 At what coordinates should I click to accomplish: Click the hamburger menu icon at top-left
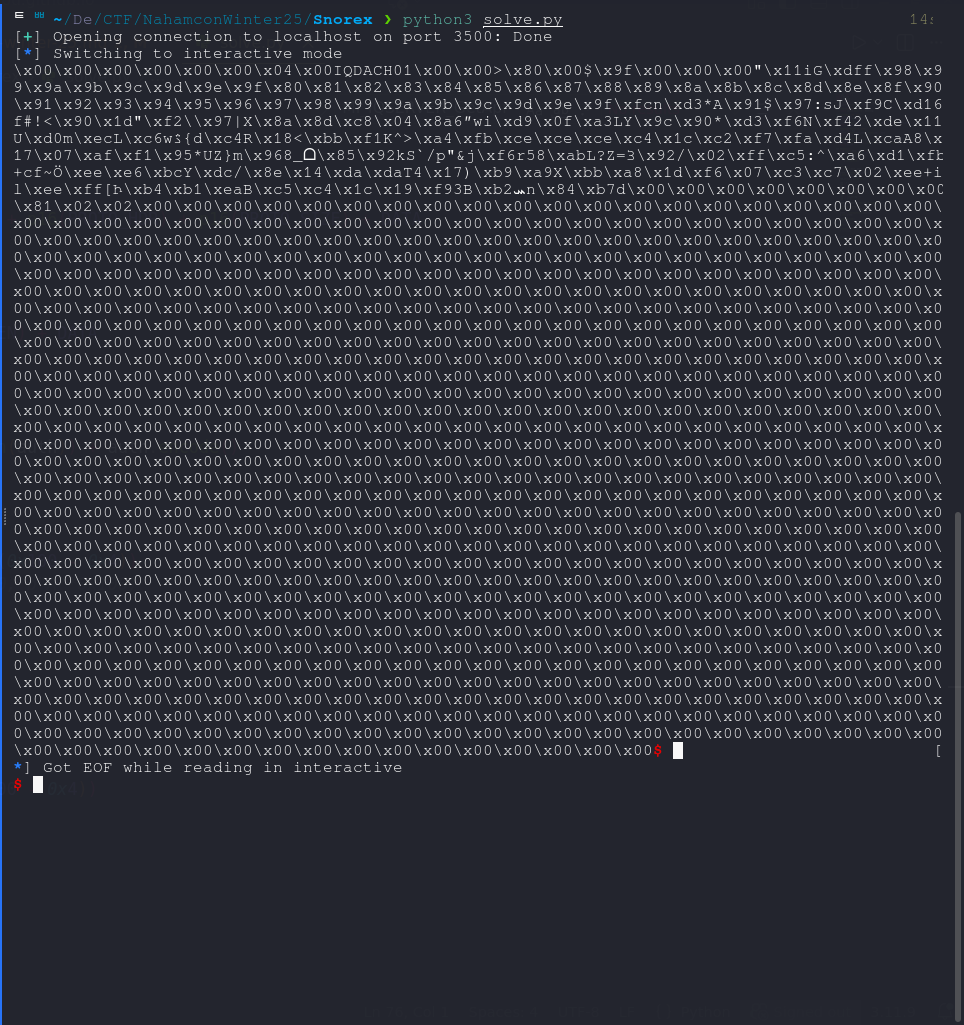point(20,18)
